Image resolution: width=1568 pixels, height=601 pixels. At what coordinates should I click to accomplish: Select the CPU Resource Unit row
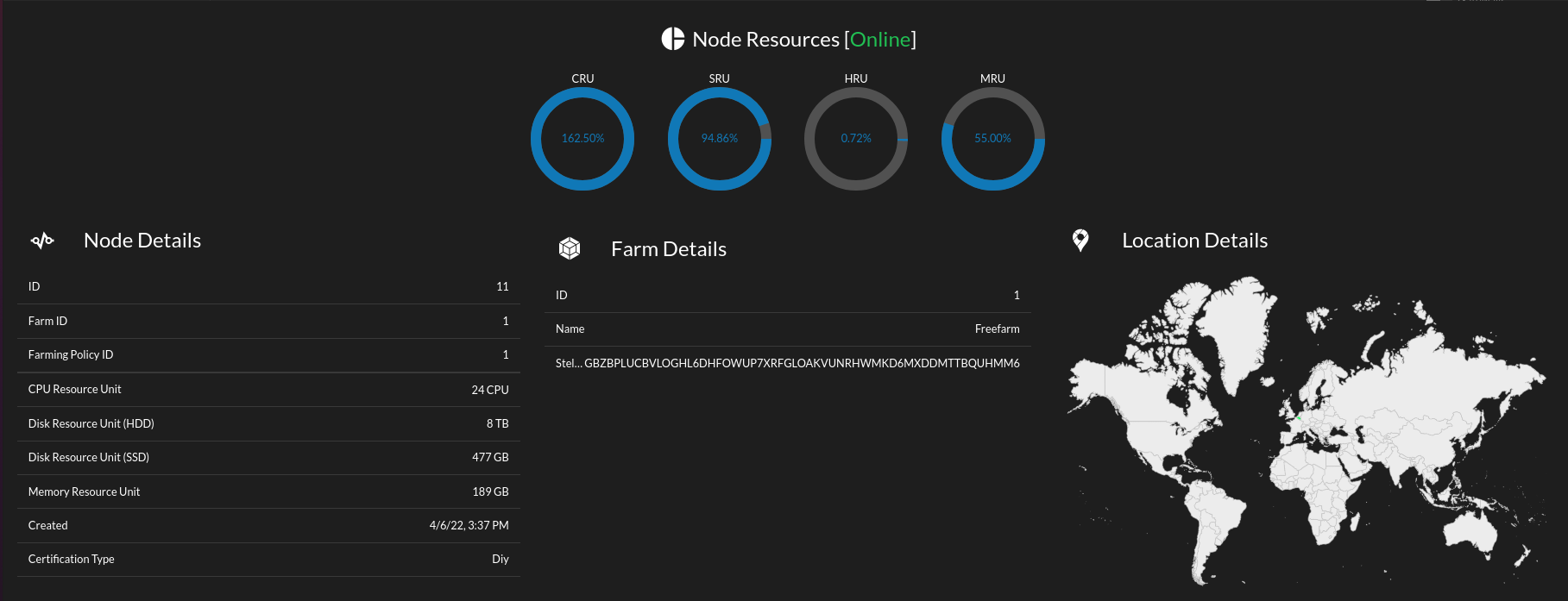click(x=268, y=389)
